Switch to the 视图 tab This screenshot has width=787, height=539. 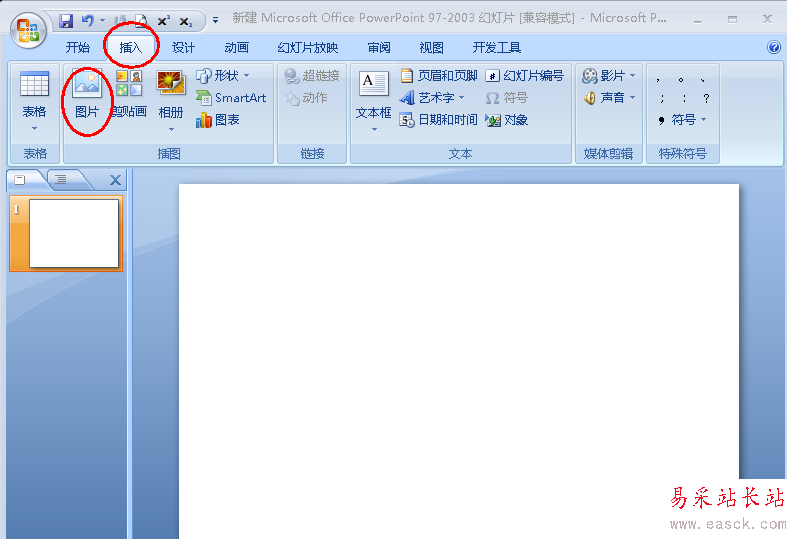click(432, 48)
